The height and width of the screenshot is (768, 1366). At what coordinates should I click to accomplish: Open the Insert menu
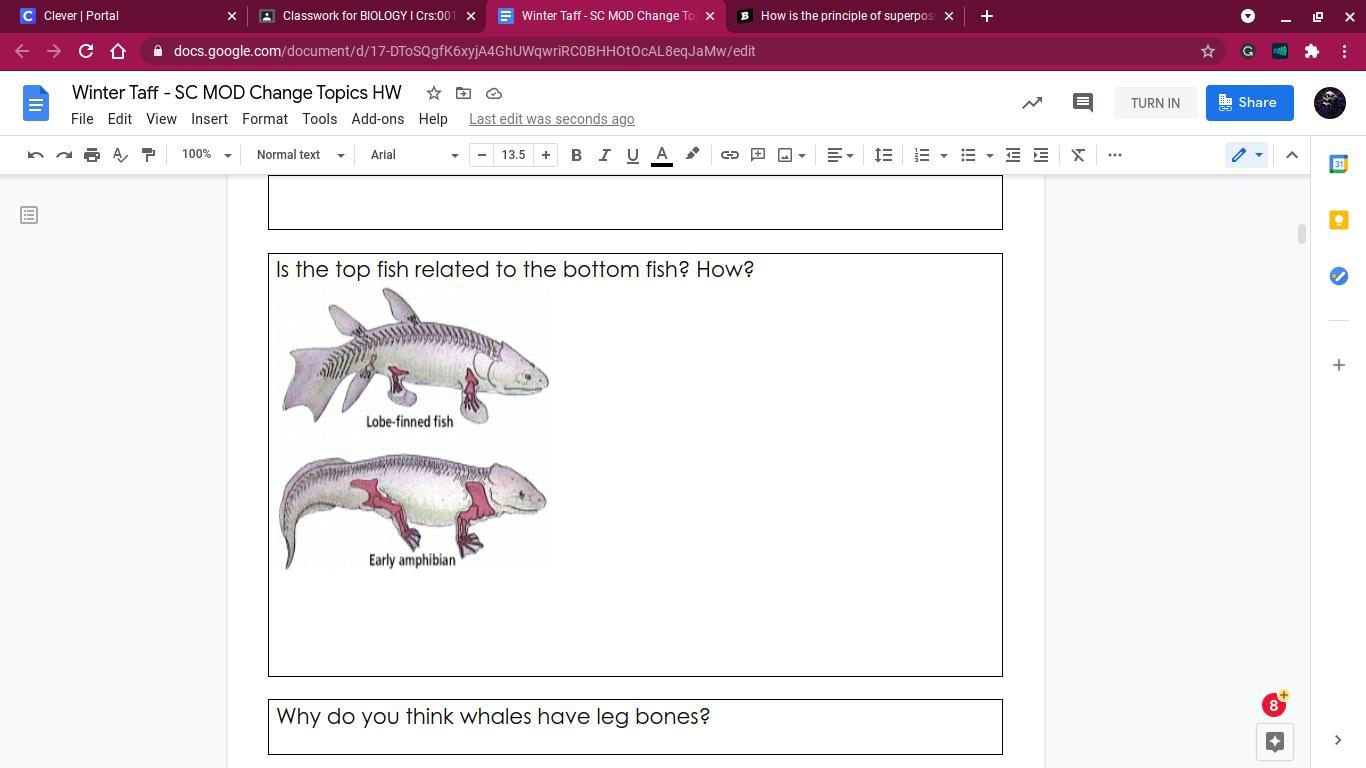209,119
